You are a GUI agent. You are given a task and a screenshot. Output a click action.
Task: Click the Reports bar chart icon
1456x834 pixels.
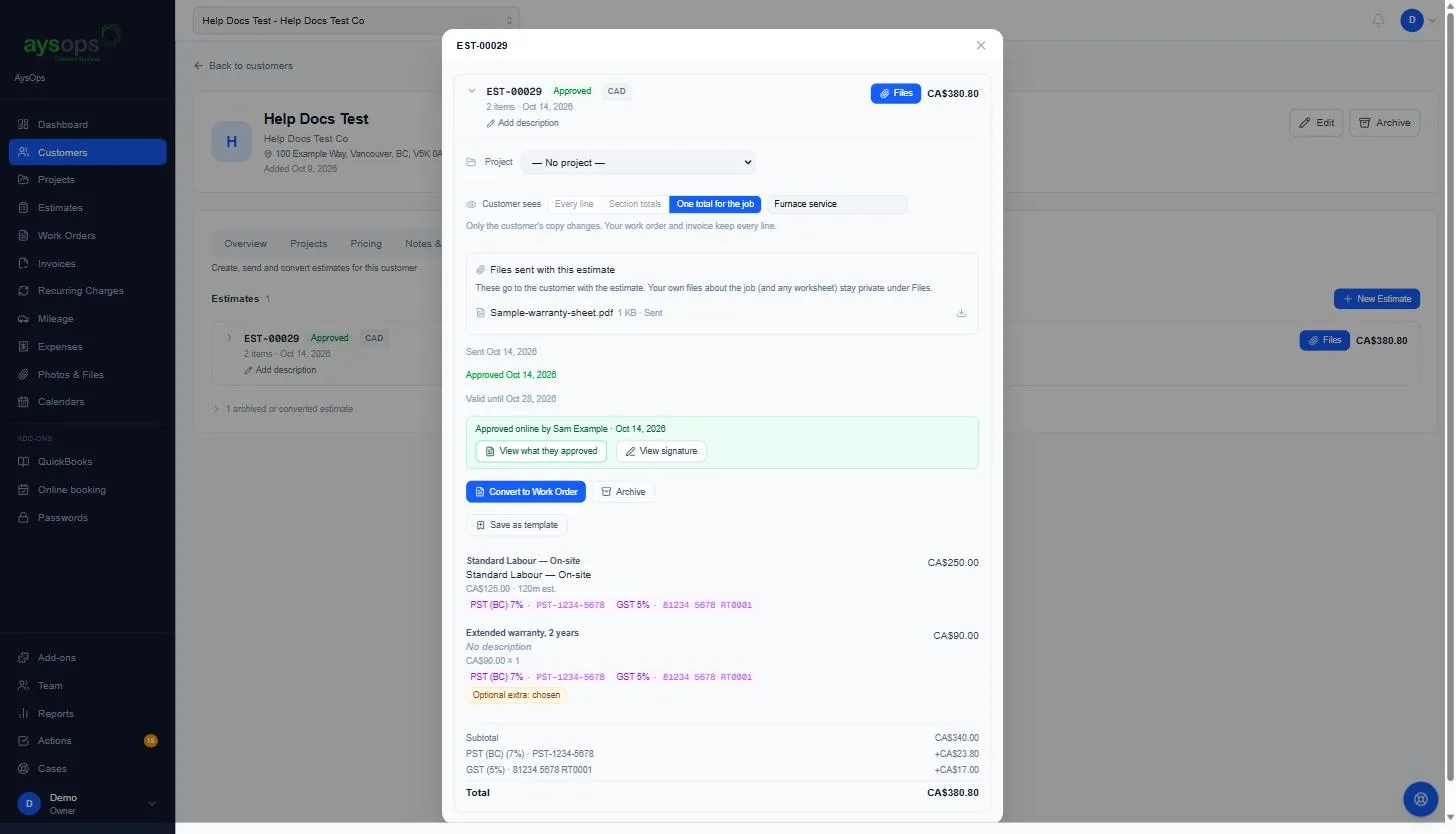tap(24, 714)
